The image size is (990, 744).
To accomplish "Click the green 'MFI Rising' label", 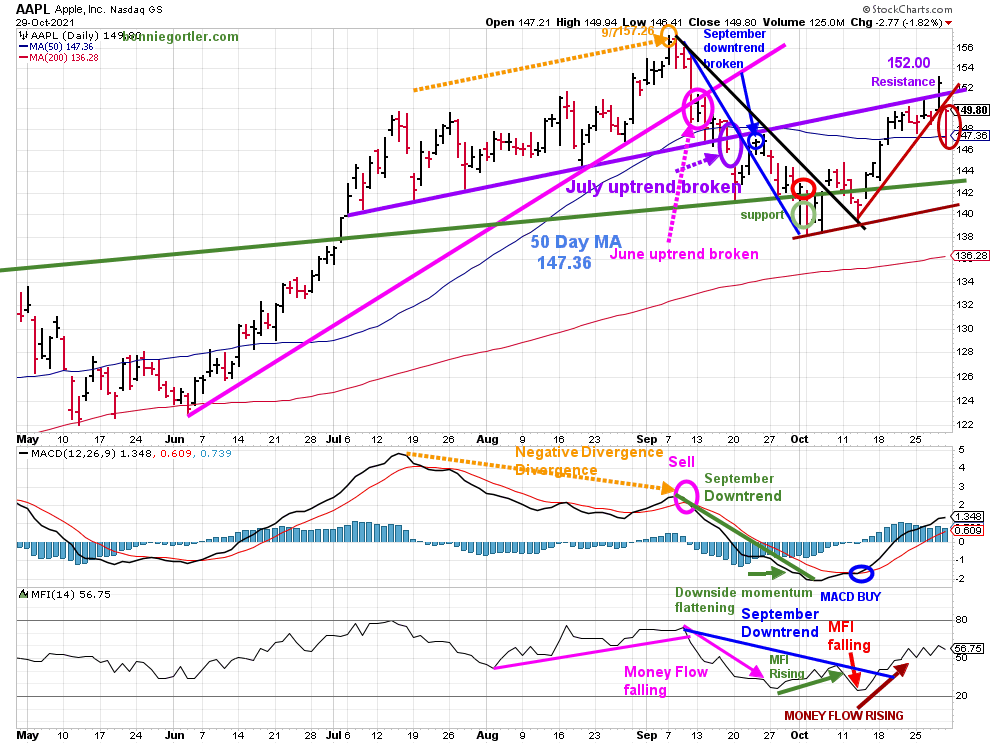I will [x=787, y=667].
